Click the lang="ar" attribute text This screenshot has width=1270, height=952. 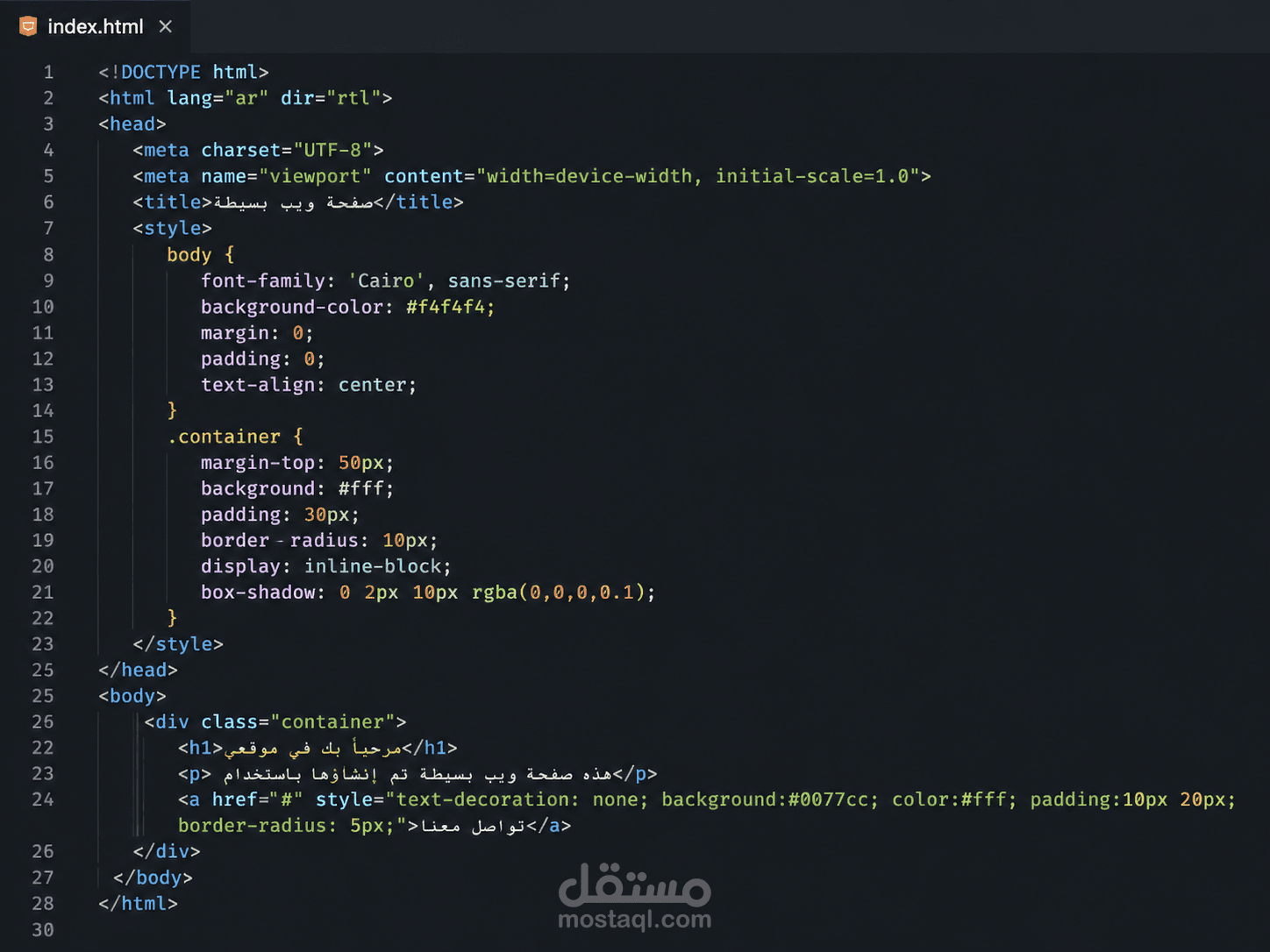(218, 98)
